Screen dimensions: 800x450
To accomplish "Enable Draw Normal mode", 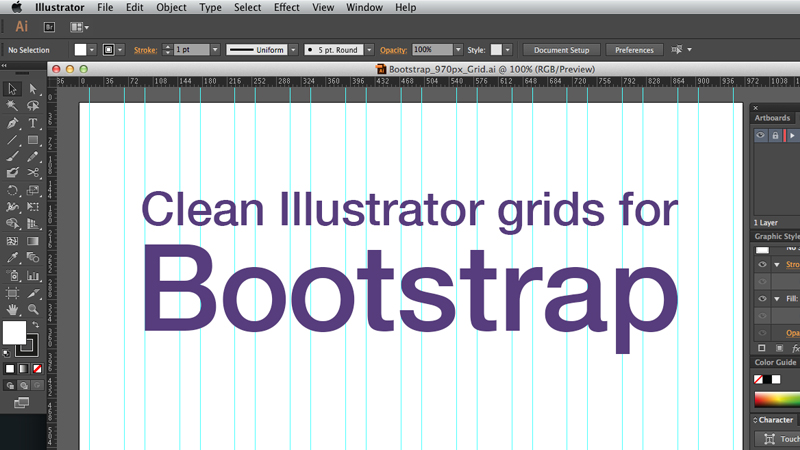I will point(10,386).
